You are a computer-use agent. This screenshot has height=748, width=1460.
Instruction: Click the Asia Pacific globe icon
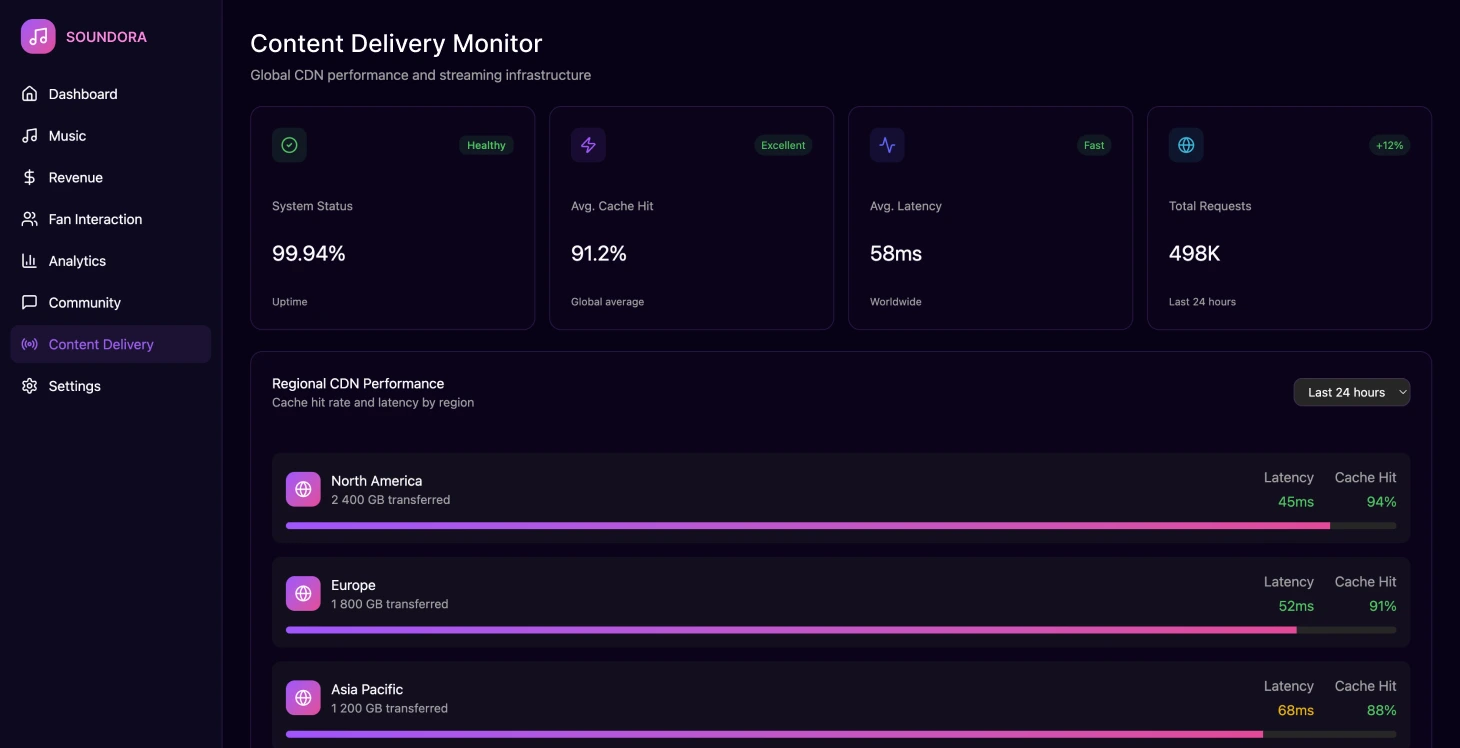[x=303, y=698]
